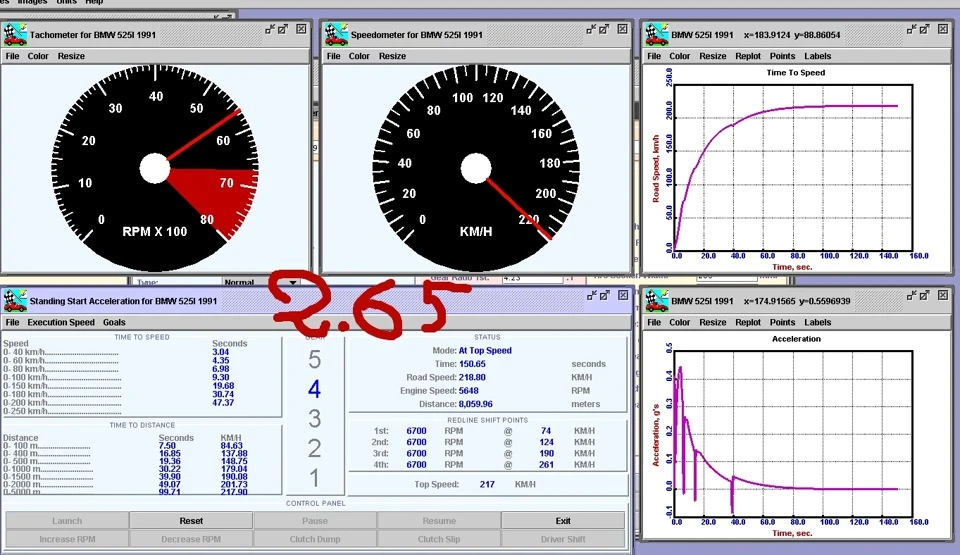960x555 pixels.
Task: Open File menu in Speedometer window
Action: pyautogui.click(x=334, y=56)
